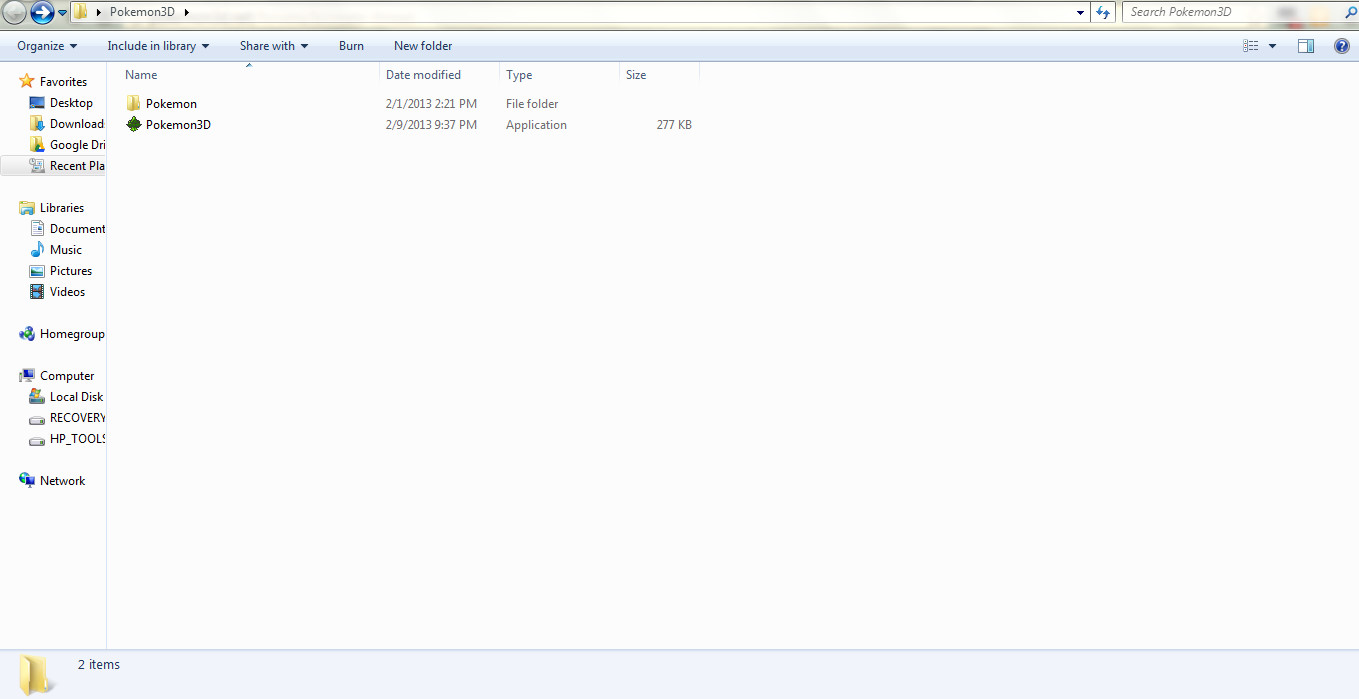Toggle the preview pane

pyautogui.click(x=1306, y=46)
